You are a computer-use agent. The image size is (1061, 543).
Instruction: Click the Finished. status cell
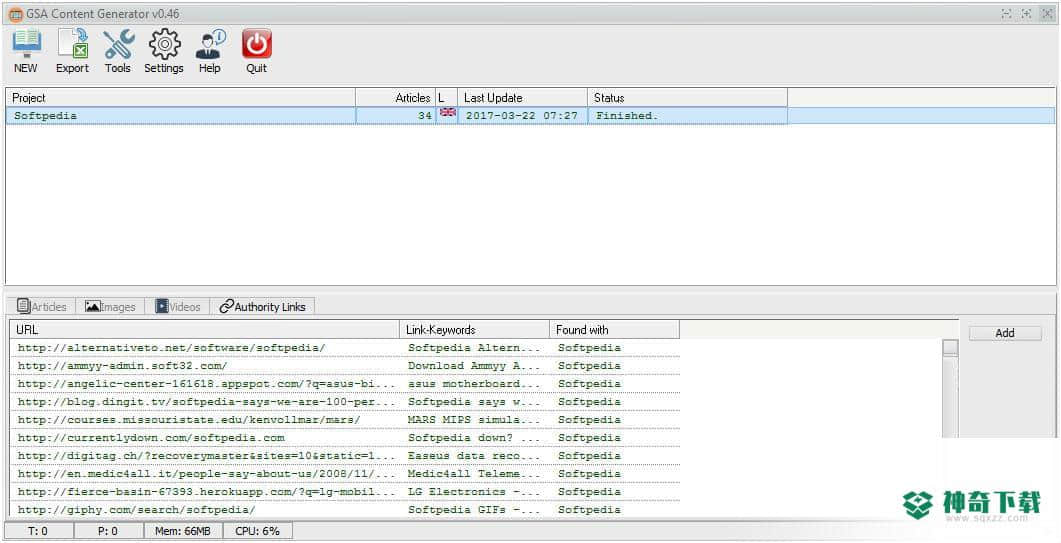687,116
